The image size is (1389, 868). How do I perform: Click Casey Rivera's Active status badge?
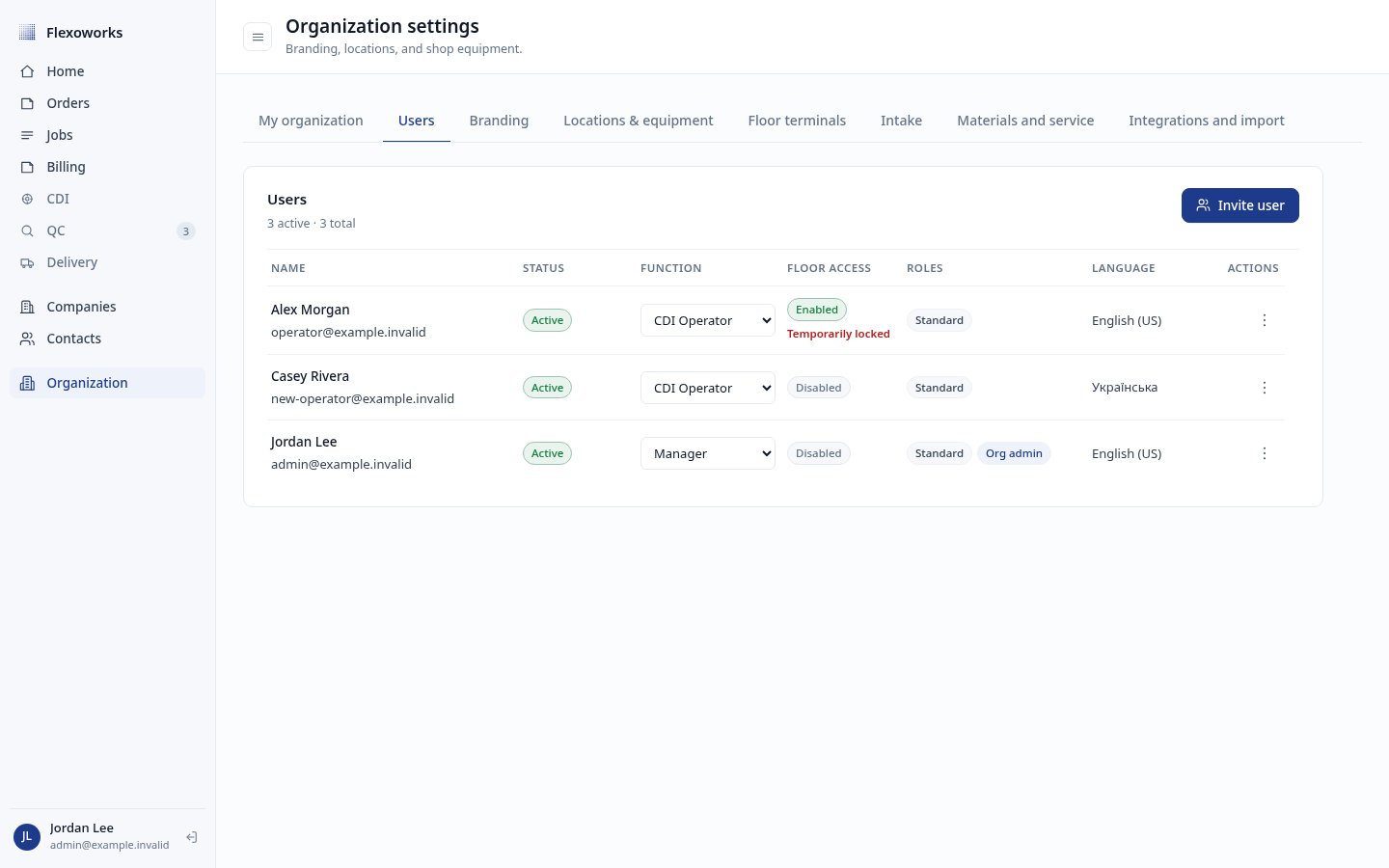[547, 388]
